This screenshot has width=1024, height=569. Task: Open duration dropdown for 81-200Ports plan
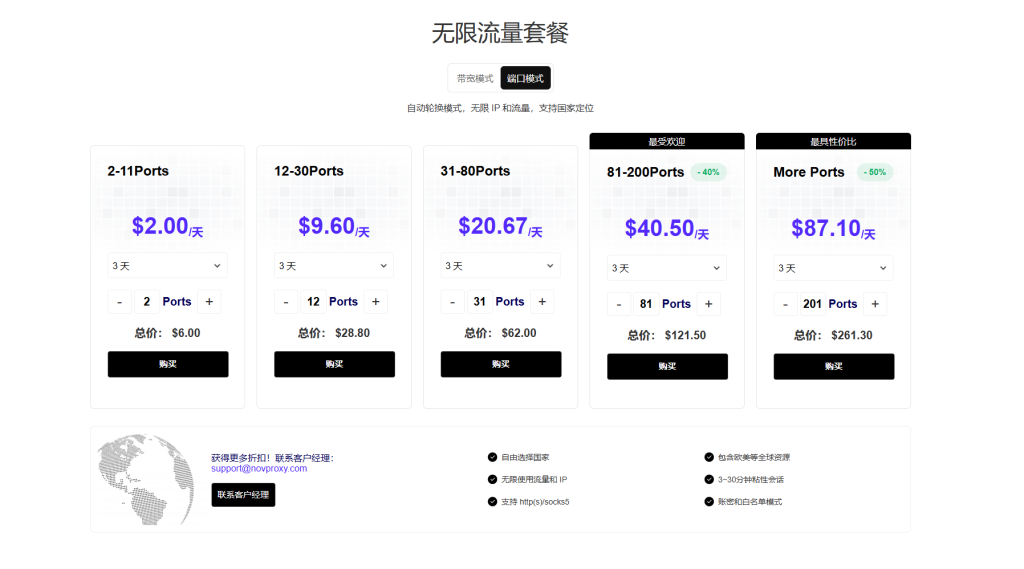coord(667,268)
